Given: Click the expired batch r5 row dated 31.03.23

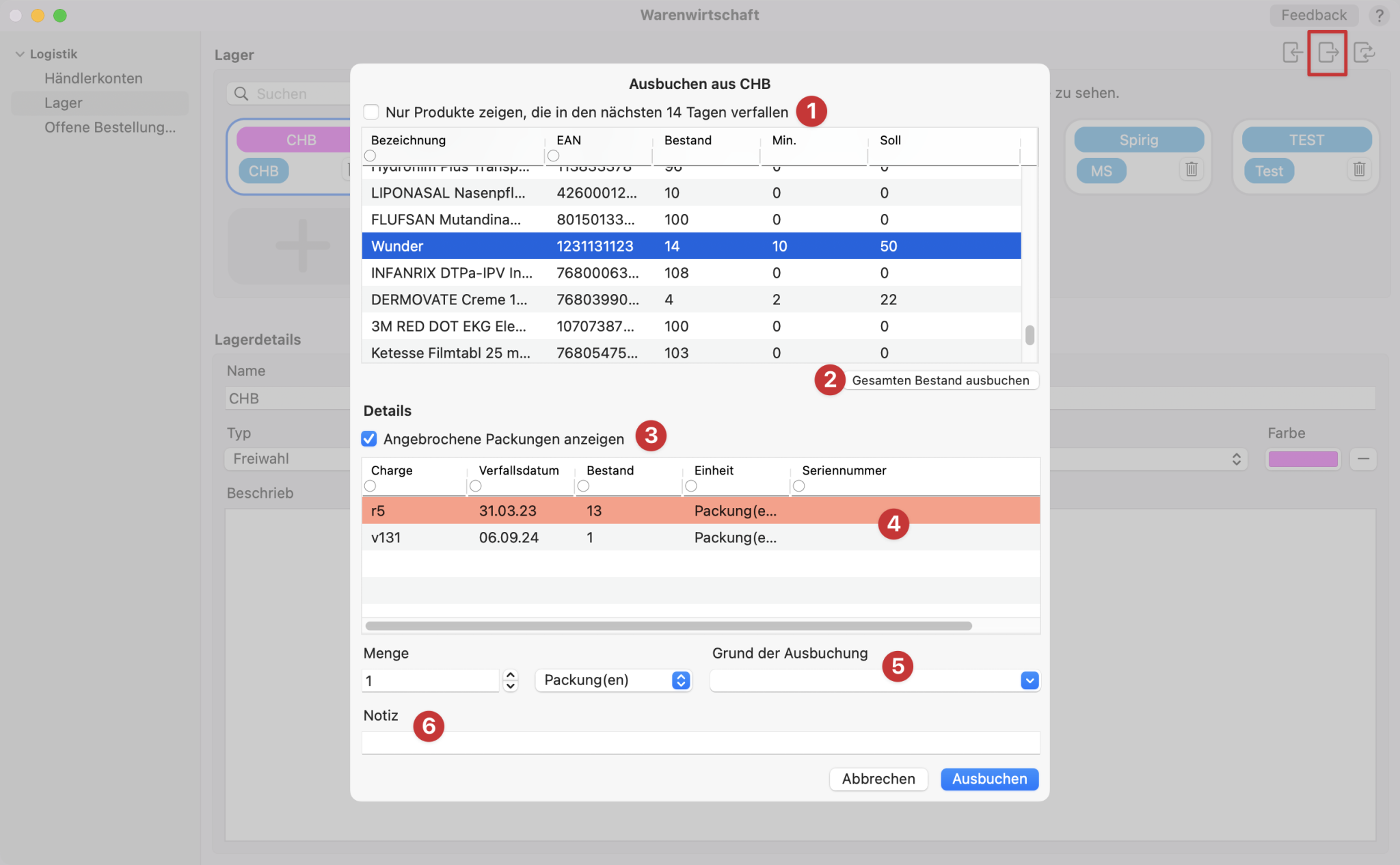Looking at the screenshot, I should (699, 510).
